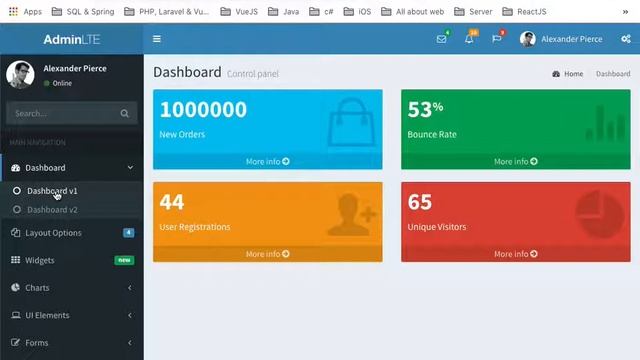Open the control sidebar gears icon
The image size is (640, 360).
click(x=626, y=39)
